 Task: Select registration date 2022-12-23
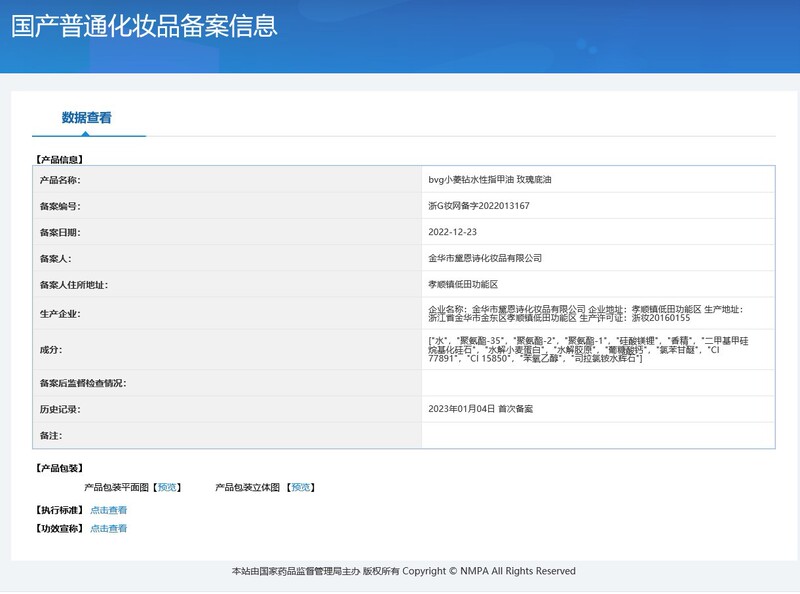(453, 232)
